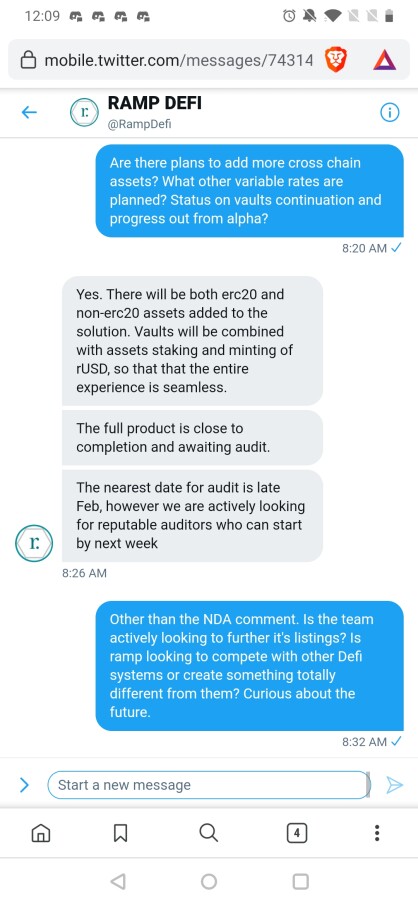Select the 'full product is close' message bubble
Screen dimensions: 418x906
click(192, 437)
